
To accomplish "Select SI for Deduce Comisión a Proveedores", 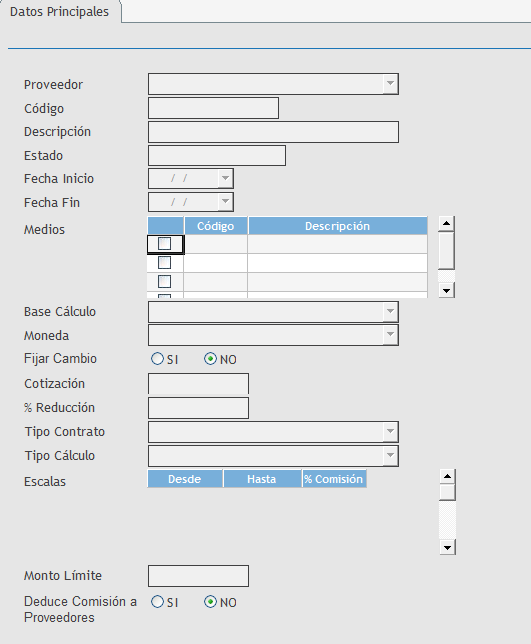I will click(x=157, y=602).
